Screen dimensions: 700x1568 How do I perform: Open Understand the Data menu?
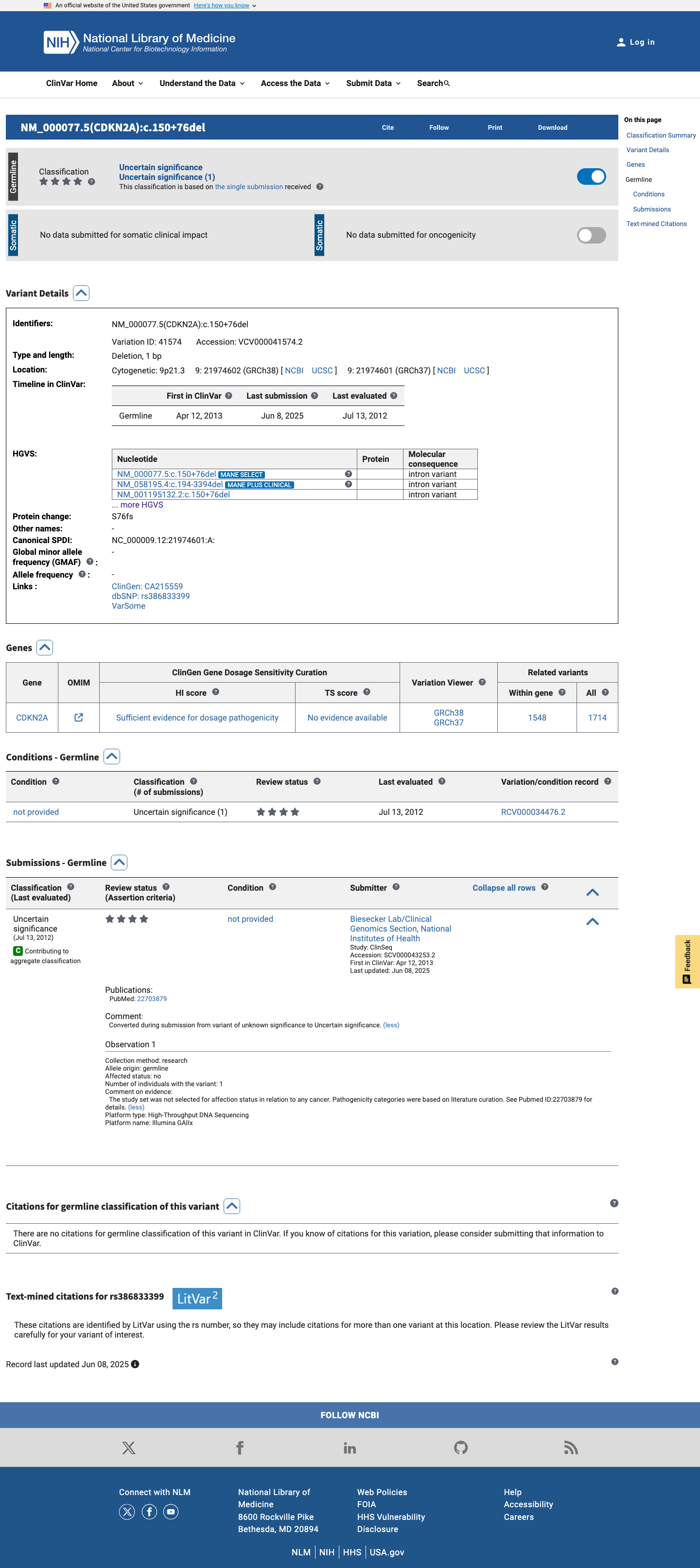pyautogui.click(x=202, y=84)
